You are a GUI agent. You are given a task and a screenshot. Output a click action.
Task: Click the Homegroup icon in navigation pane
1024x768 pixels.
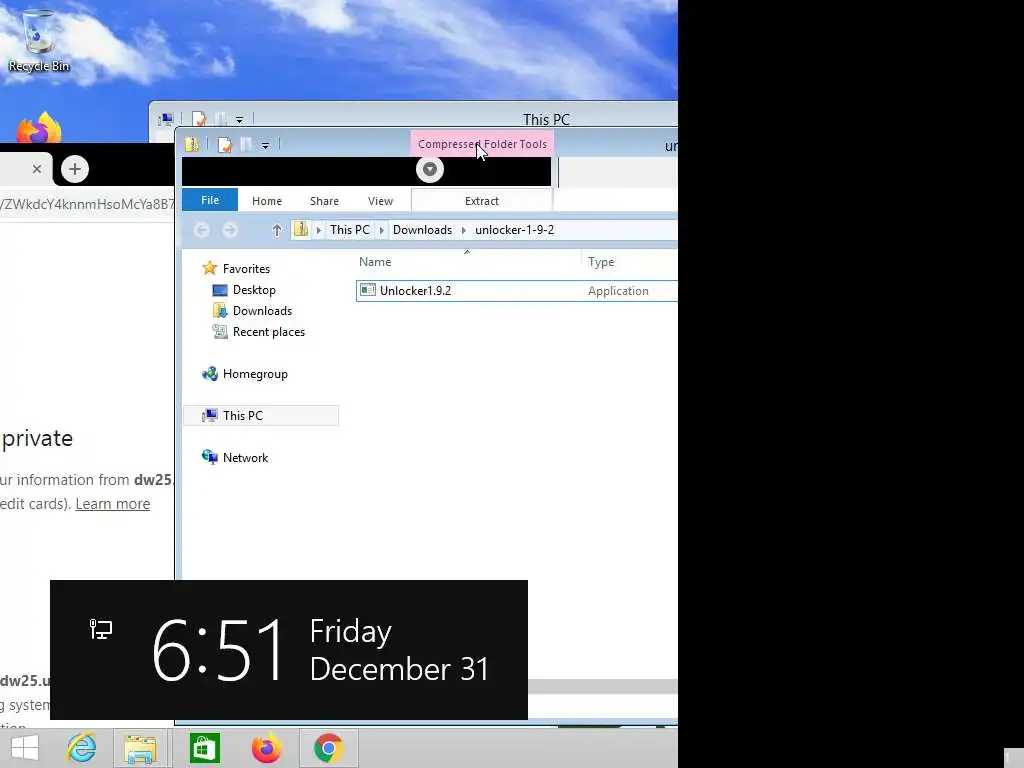[210, 374]
